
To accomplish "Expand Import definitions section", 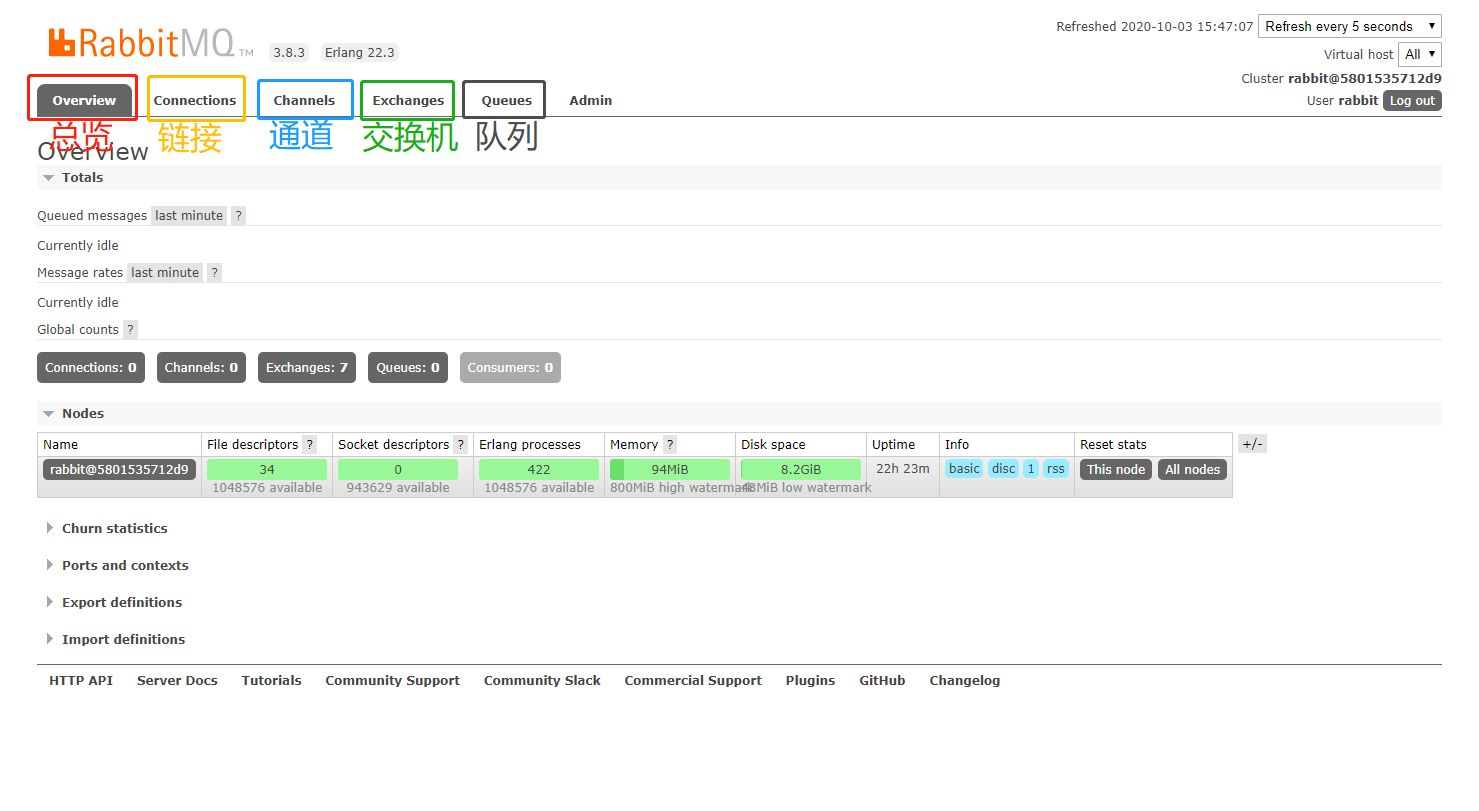I will [x=123, y=640].
